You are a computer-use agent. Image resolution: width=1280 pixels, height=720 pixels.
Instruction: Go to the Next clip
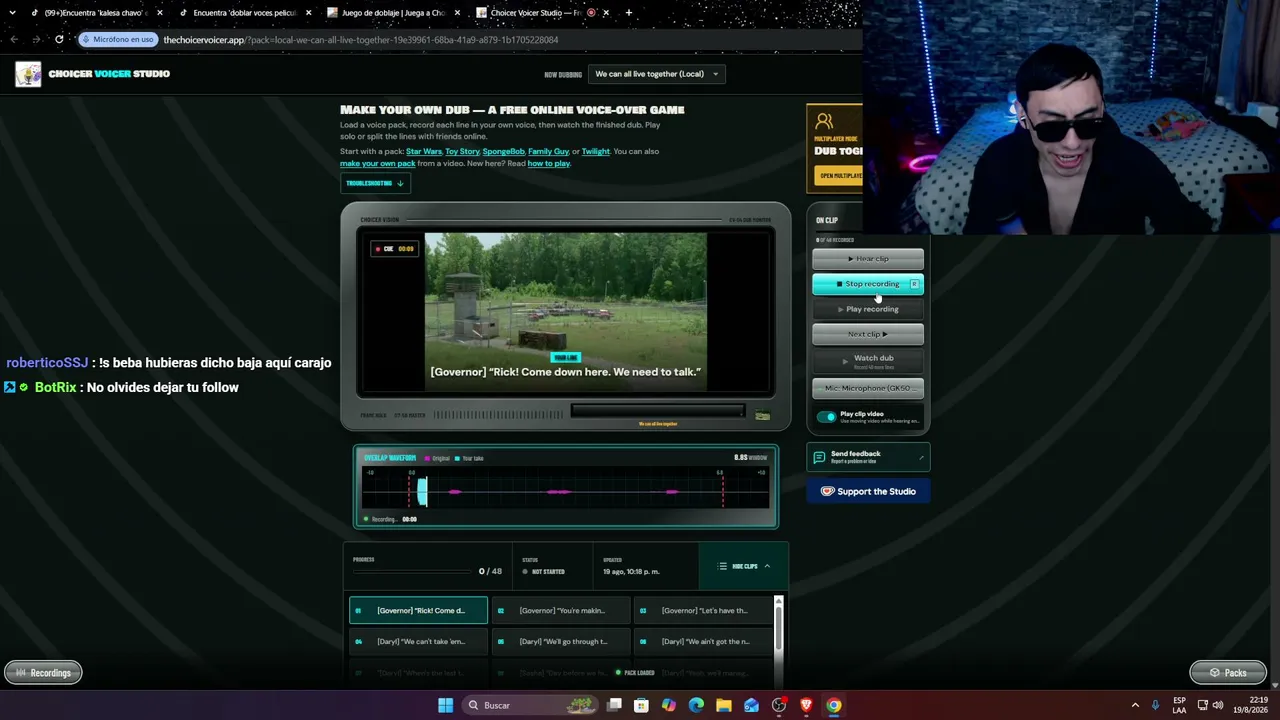pyautogui.click(x=868, y=334)
